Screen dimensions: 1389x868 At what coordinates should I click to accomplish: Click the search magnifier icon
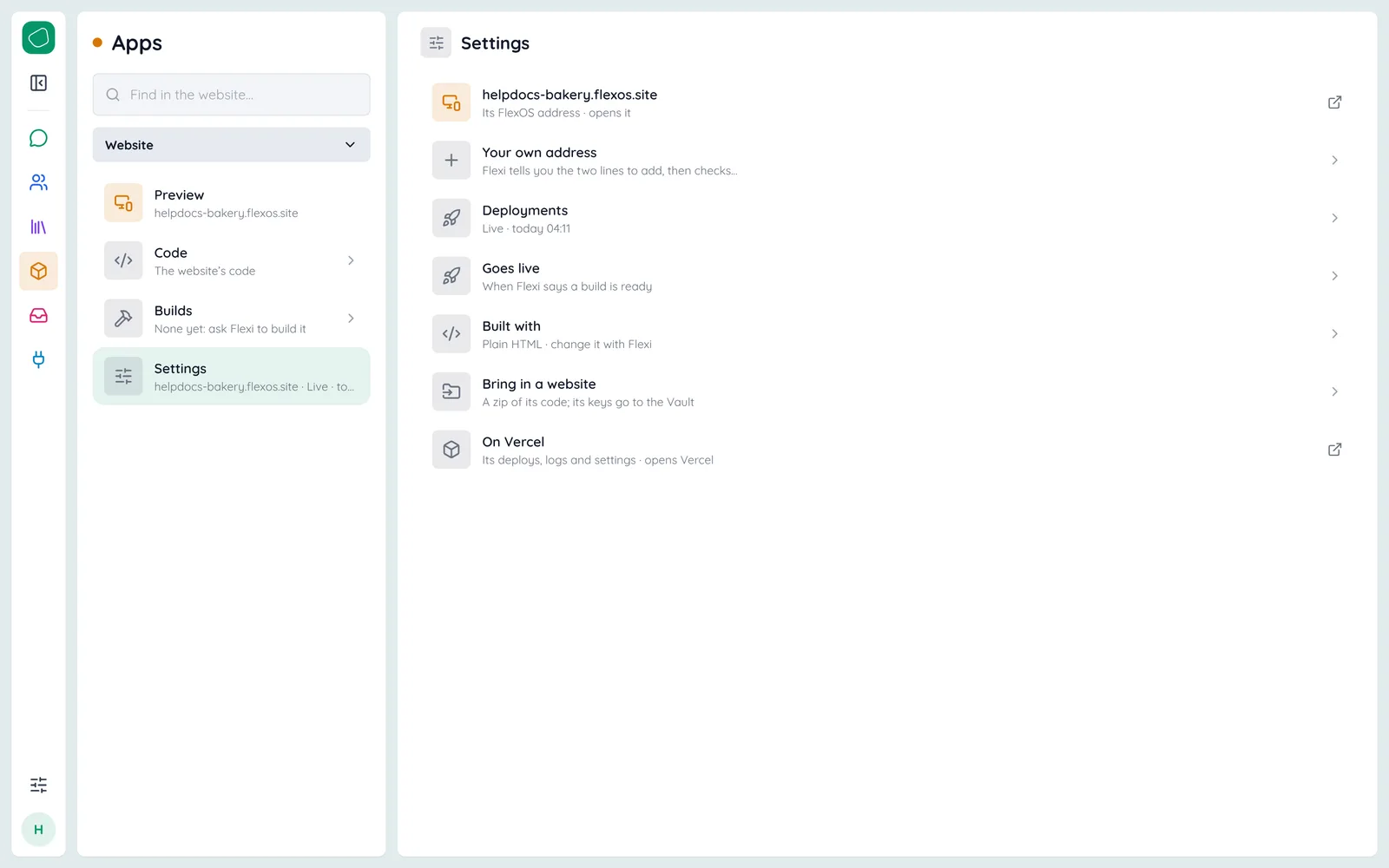pyautogui.click(x=113, y=95)
